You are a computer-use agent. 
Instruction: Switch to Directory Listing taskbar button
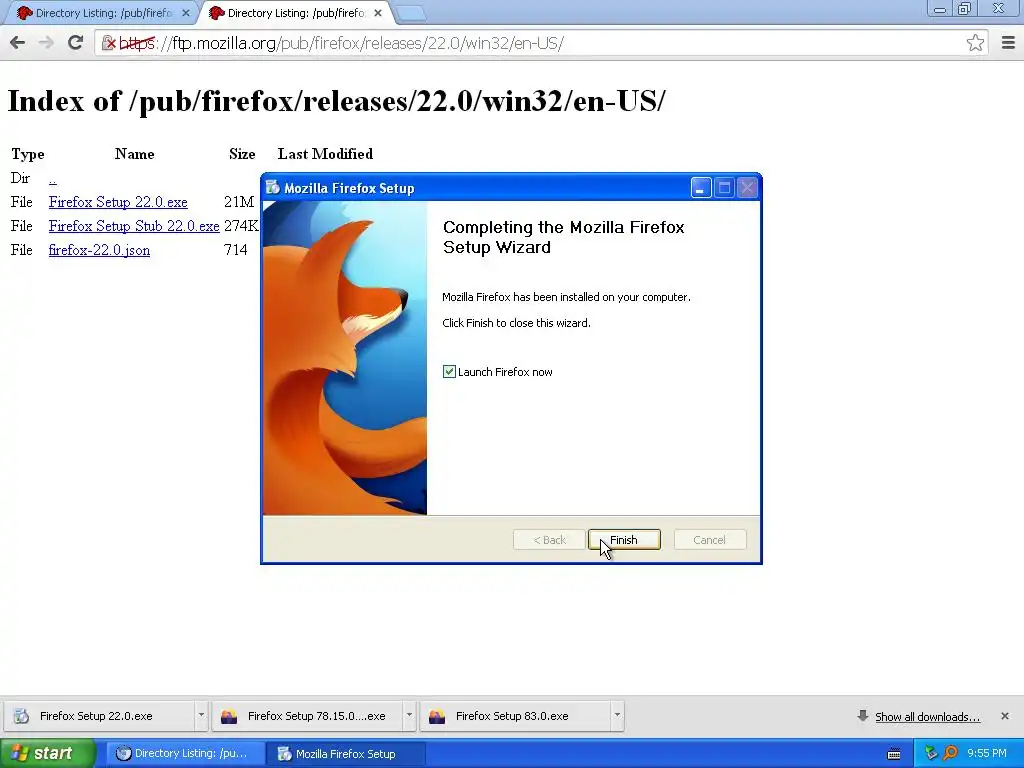tap(183, 754)
